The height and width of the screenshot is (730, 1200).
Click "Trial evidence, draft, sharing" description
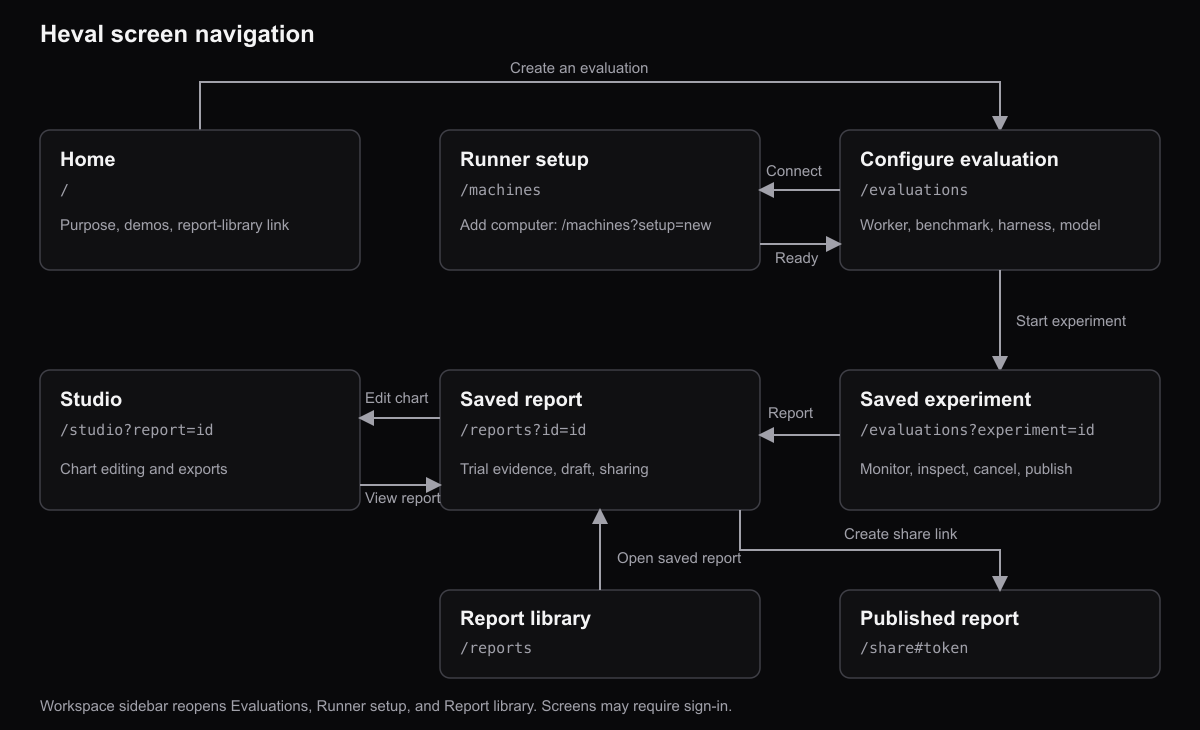coord(554,469)
